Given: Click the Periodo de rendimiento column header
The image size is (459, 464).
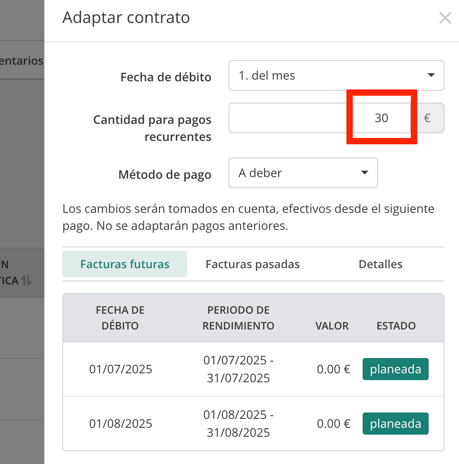Looking at the screenshot, I should (x=238, y=318).
